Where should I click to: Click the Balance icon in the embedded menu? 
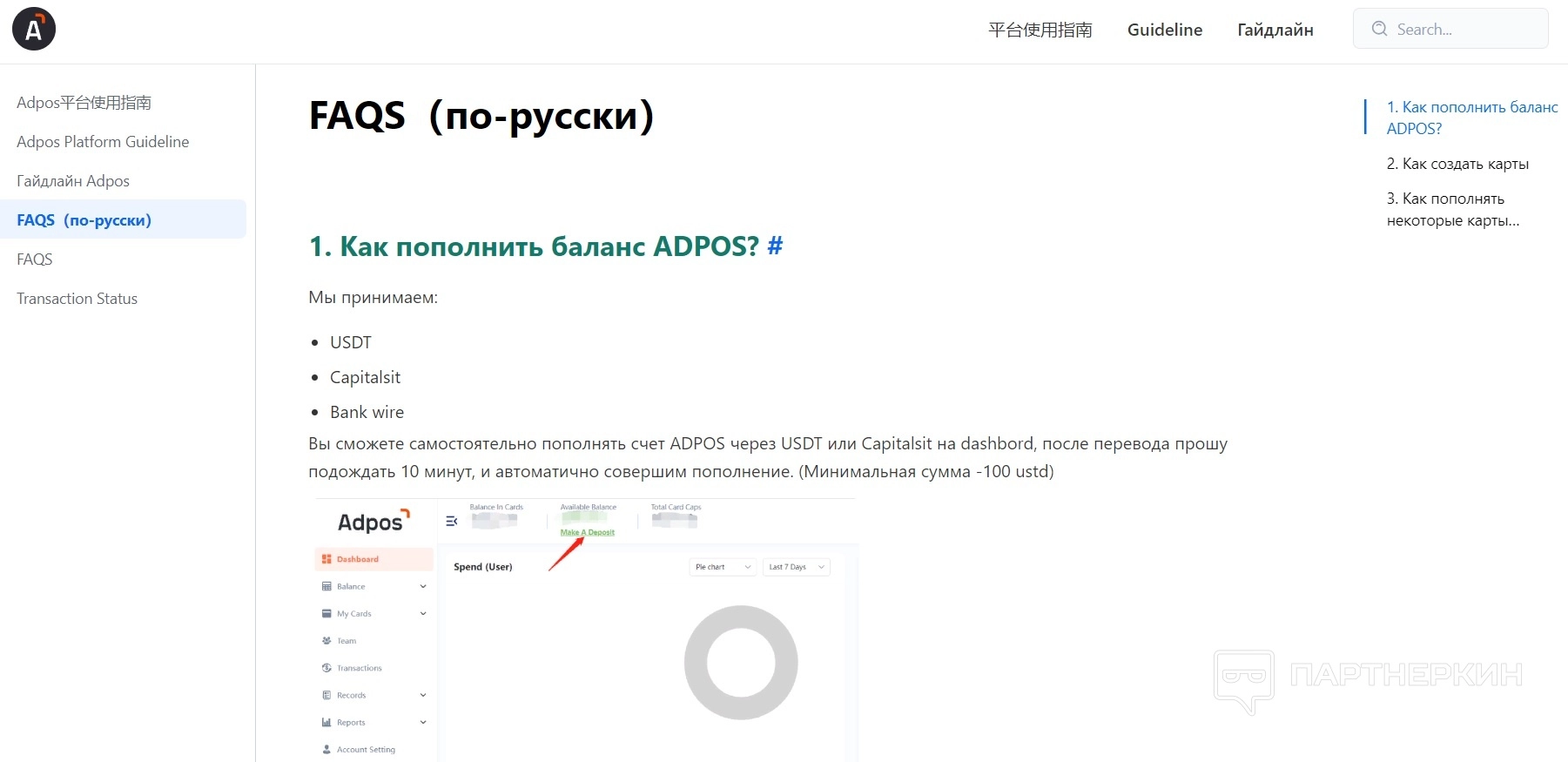point(326,586)
